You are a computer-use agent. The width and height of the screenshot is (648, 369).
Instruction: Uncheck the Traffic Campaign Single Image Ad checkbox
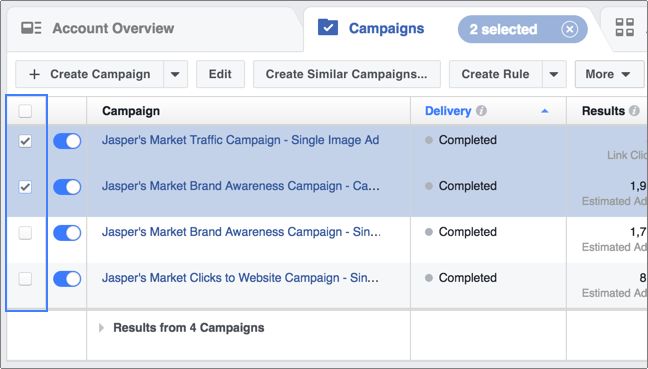[x=25, y=141]
